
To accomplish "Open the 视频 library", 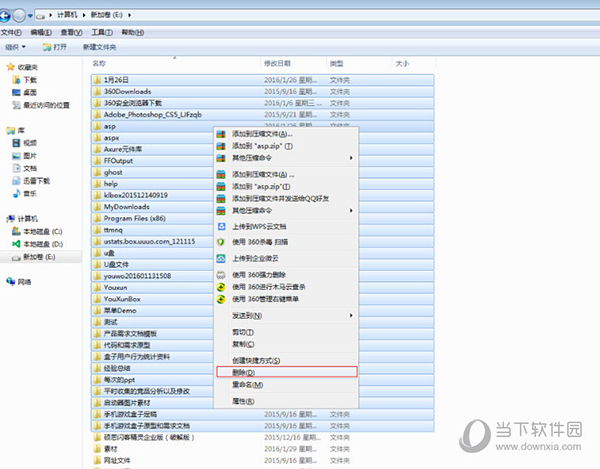I will click(x=25, y=143).
